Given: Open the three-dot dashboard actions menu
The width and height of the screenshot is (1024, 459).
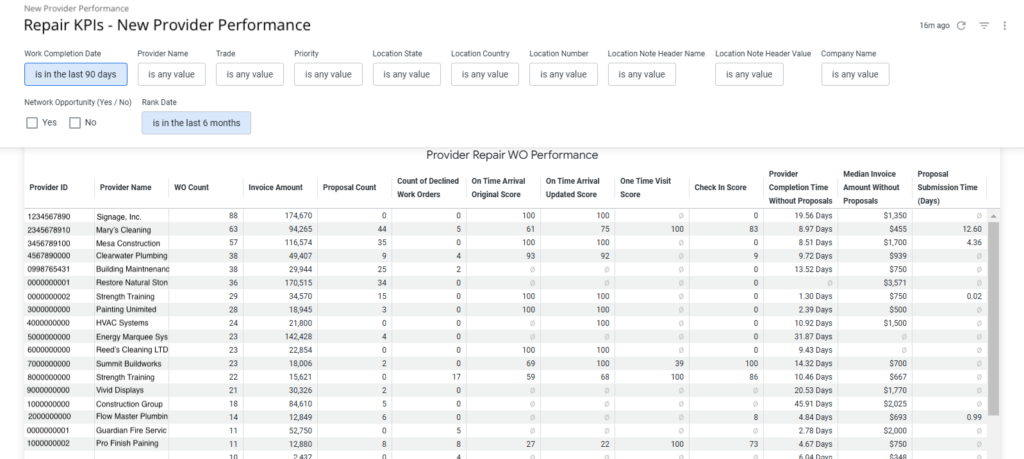Looking at the screenshot, I should (1004, 26).
